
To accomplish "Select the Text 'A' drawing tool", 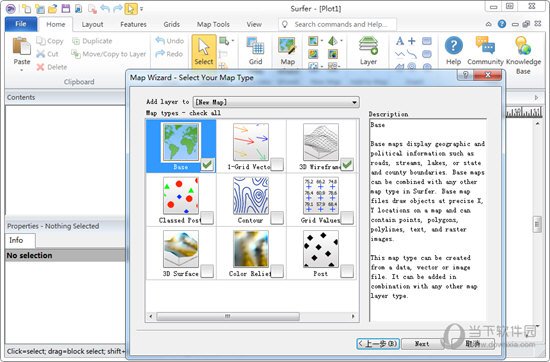I will (400, 41).
